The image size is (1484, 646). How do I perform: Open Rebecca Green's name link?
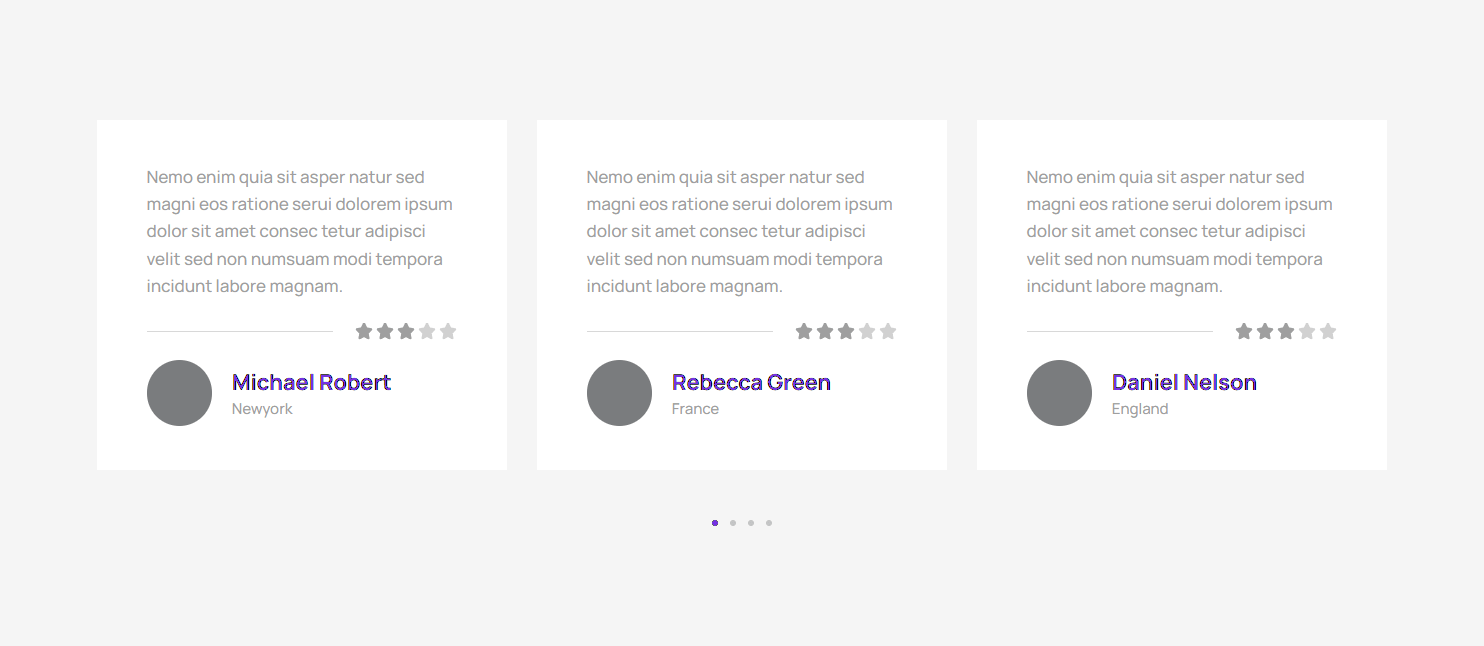[751, 382]
